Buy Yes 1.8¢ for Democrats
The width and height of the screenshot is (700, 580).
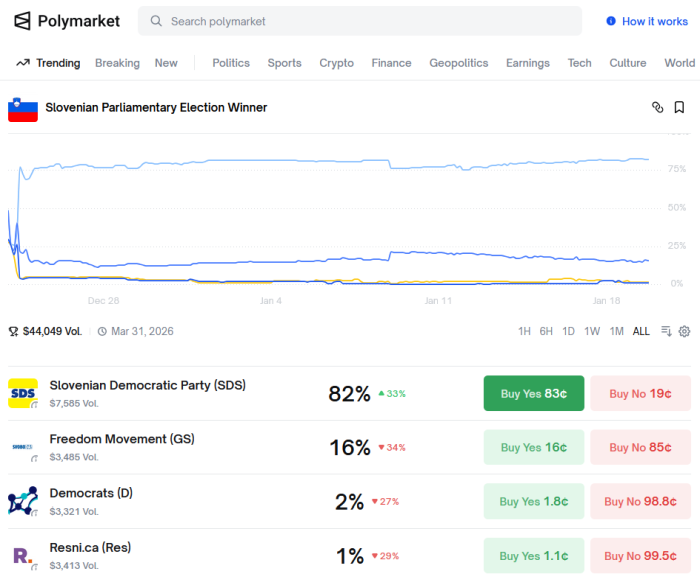tap(534, 501)
